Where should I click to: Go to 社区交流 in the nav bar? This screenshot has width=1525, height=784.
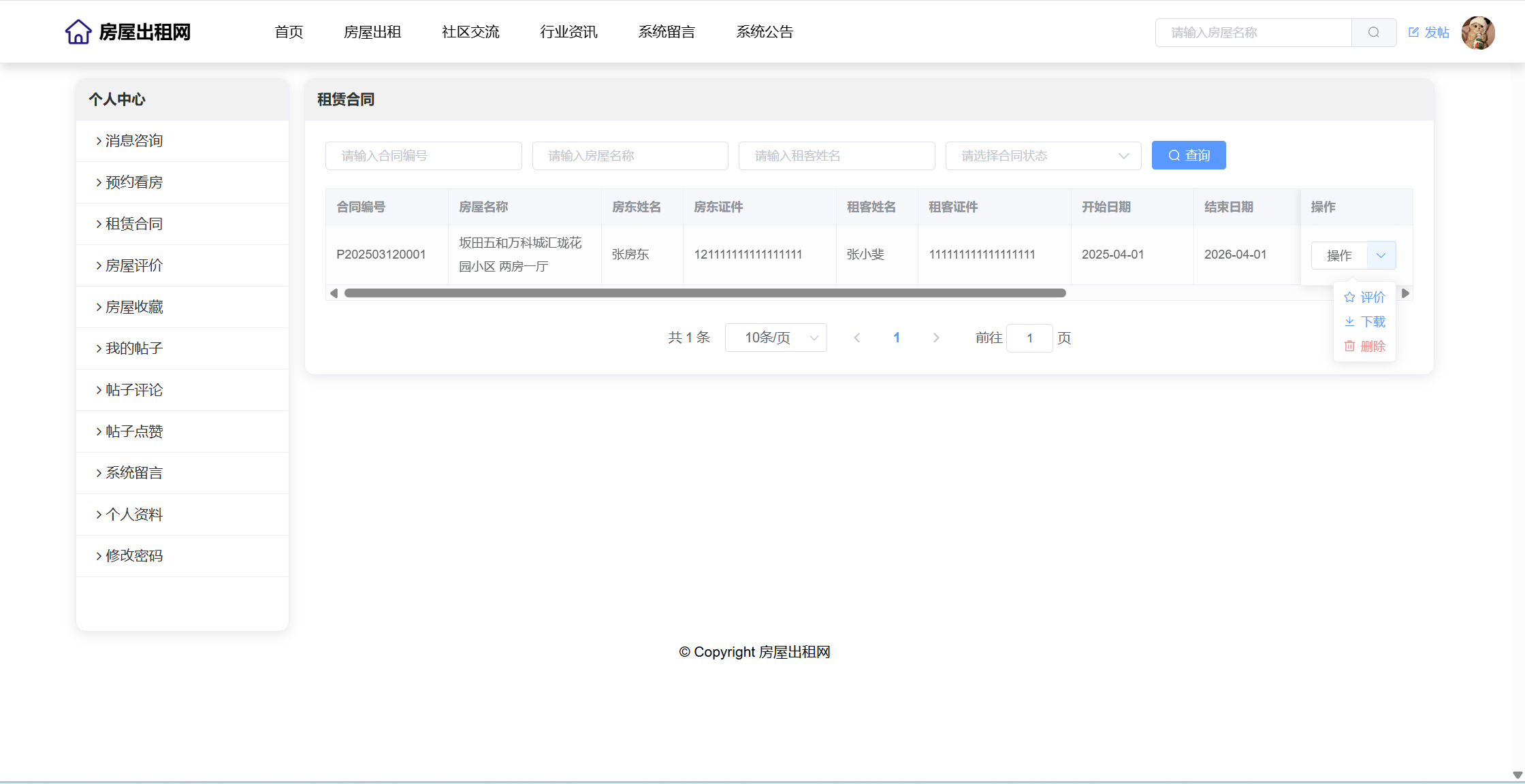click(470, 32)
